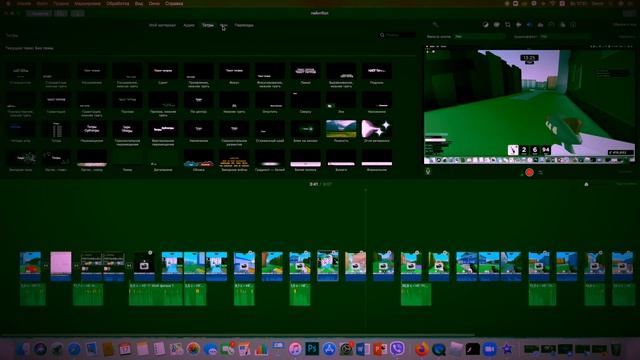The image size is (640, 360).
Task: Open clip filter and audio effects icon
Action: 562,25
